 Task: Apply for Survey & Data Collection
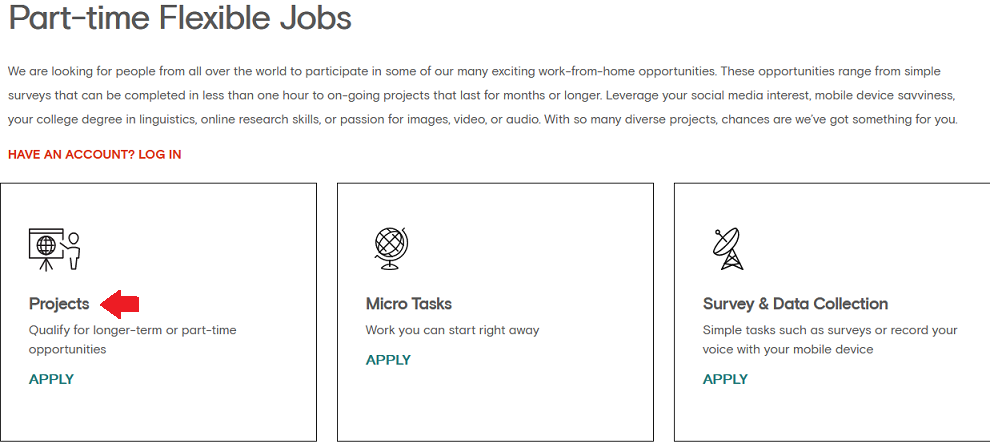725,379
